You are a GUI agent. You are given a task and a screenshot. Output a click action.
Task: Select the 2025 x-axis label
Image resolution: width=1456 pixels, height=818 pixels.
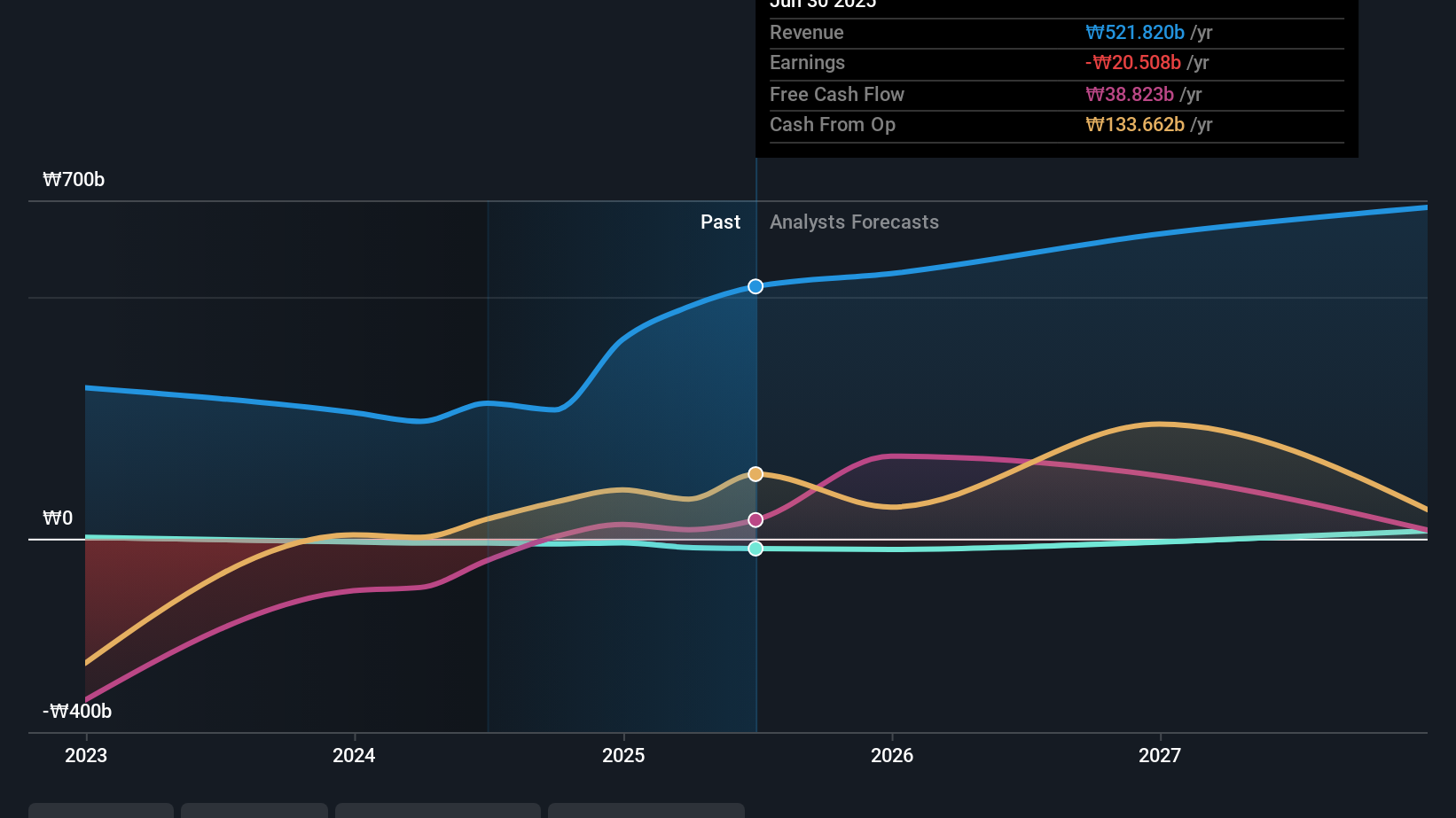pyautogui.click(x=623, y=755)
